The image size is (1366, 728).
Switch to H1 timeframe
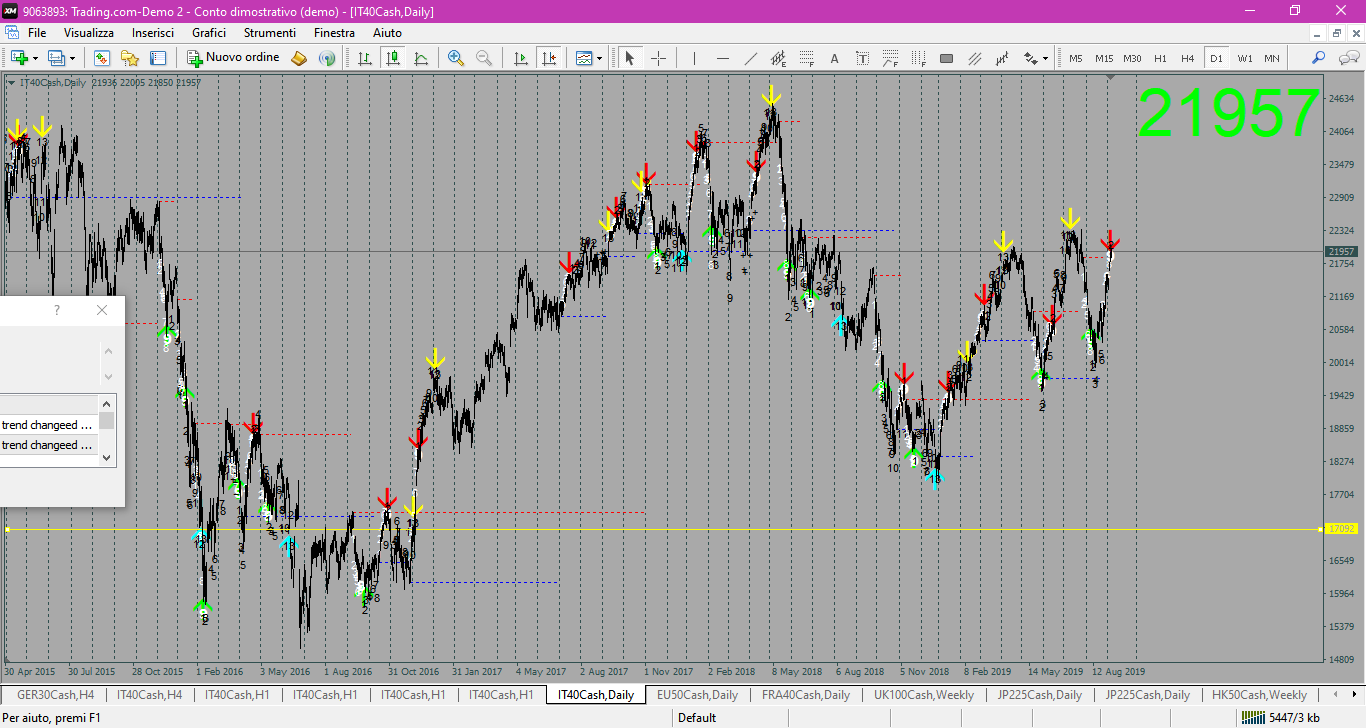[1160, 58]
